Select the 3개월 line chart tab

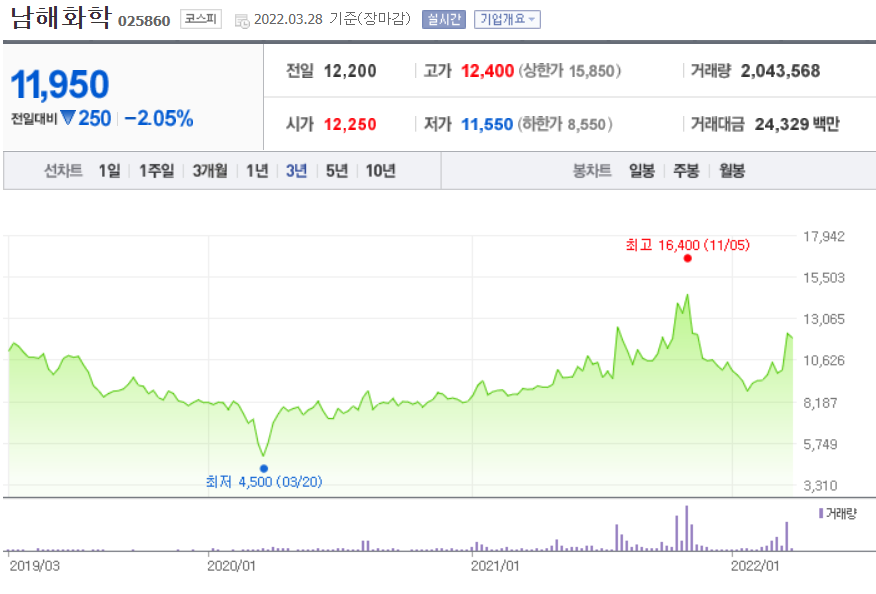pos(210,170)
